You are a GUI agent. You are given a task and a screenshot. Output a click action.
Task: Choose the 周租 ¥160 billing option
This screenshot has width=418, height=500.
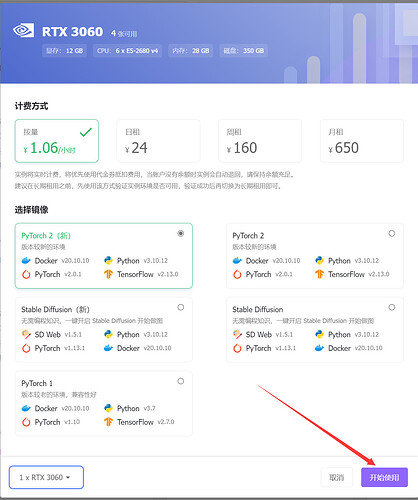point(260,141)
